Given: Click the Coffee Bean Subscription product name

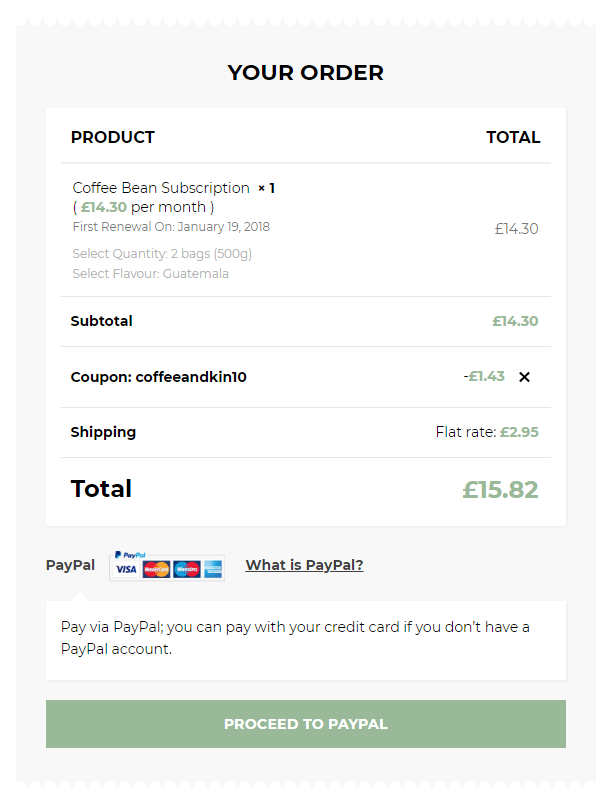Looking at the screenshot, I should point(161,188).
